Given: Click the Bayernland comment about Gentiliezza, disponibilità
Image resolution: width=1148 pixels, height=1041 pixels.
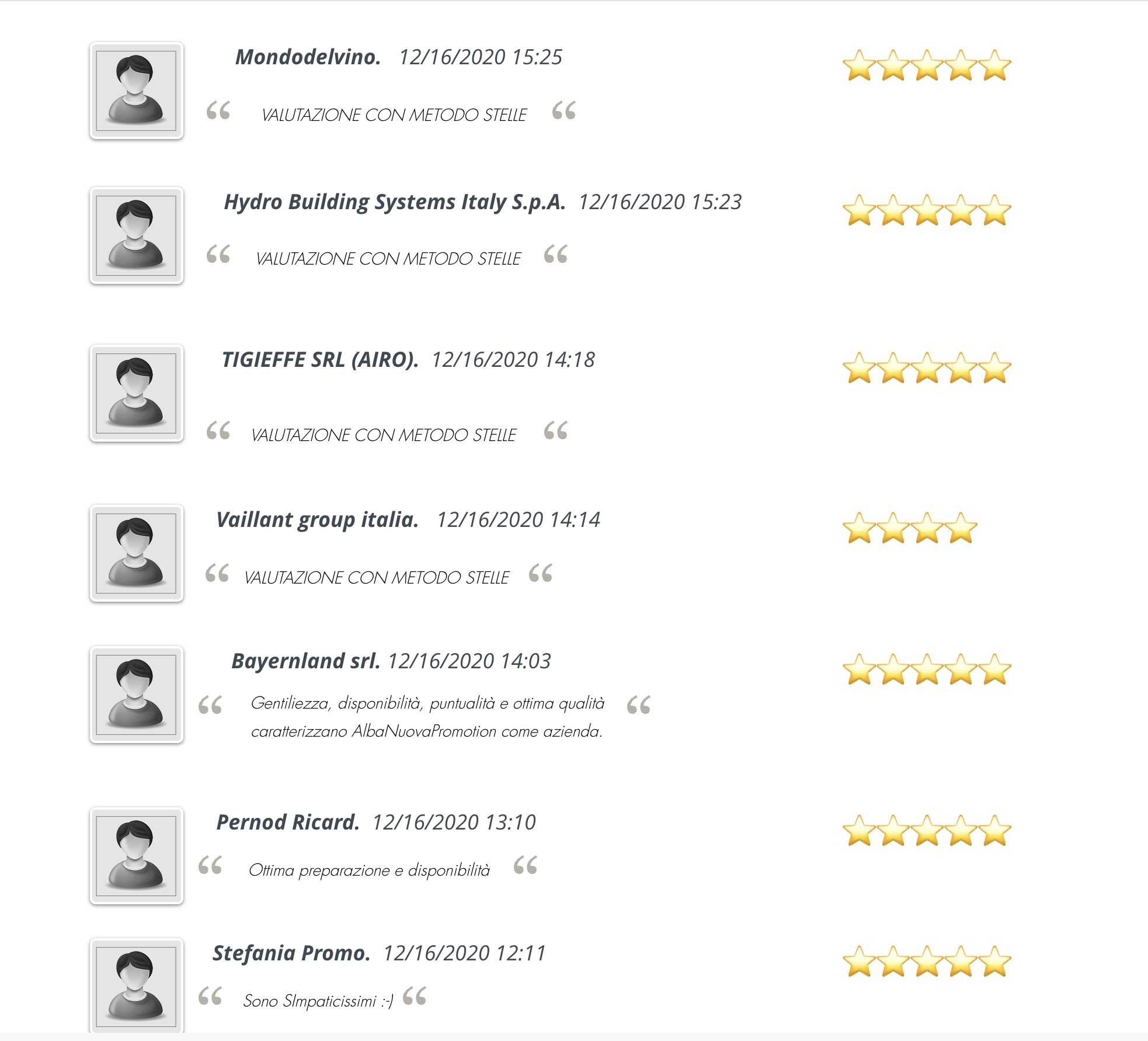Looking at the screenshot, I should 427,717.
